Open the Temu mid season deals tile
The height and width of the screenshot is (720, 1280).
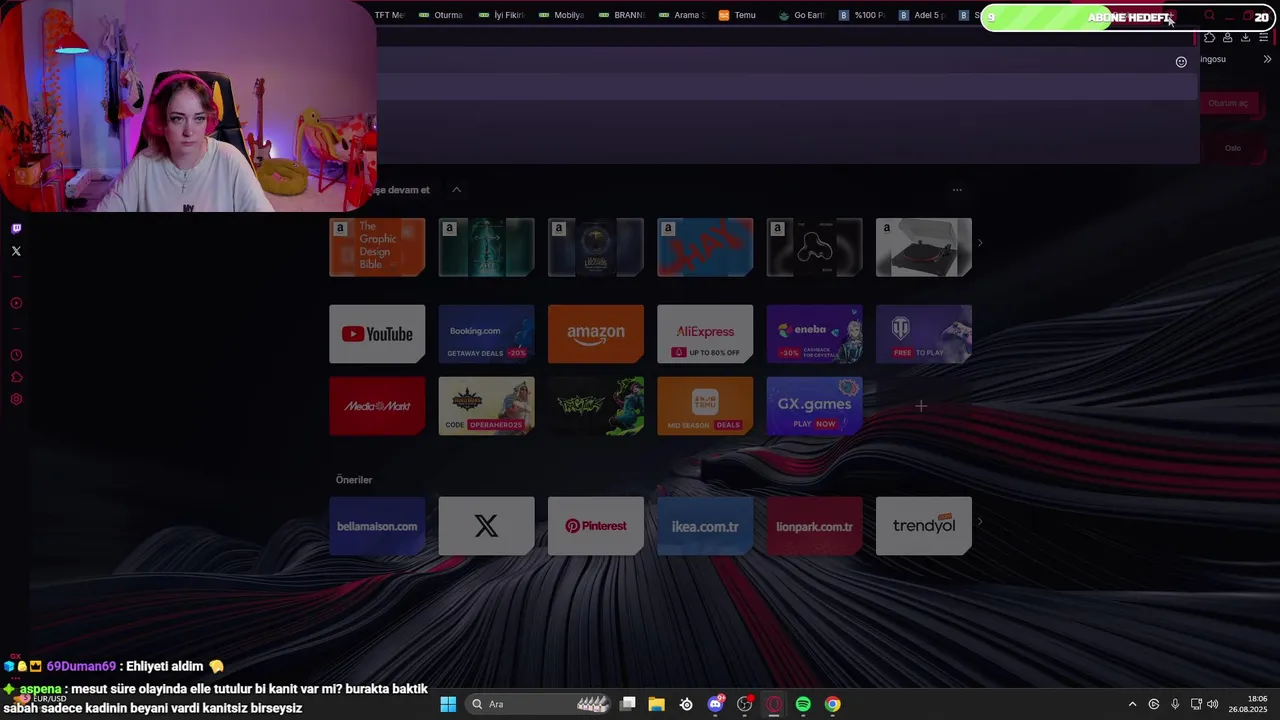pyautogui.click(x=705, y=406)
